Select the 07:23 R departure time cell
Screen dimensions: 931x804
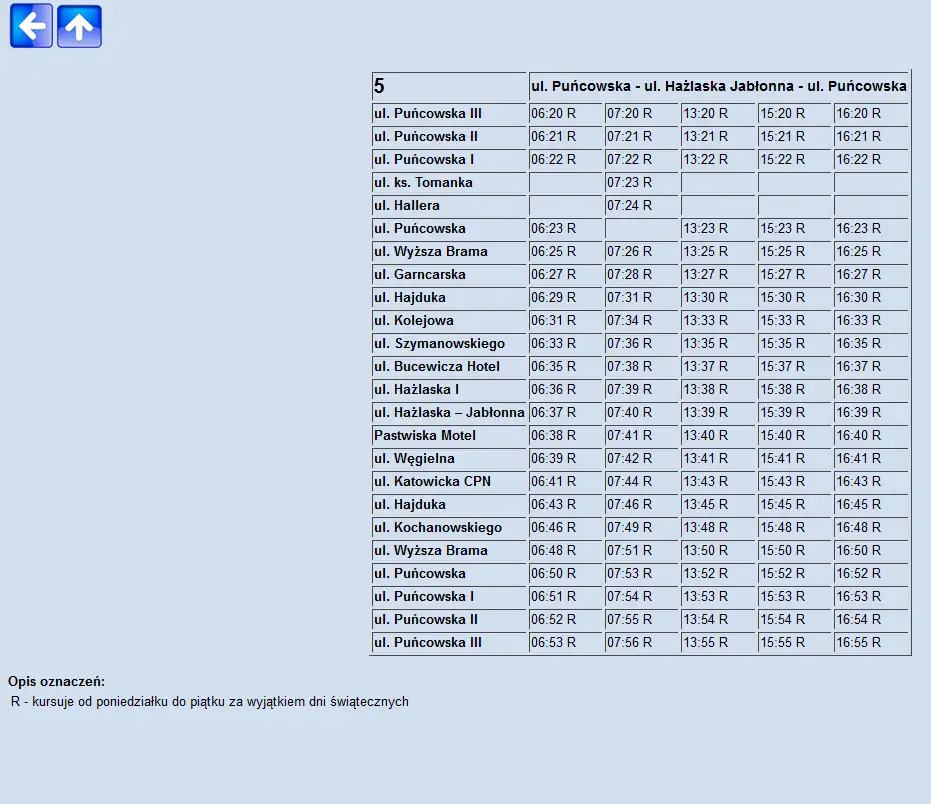[630, 183]
